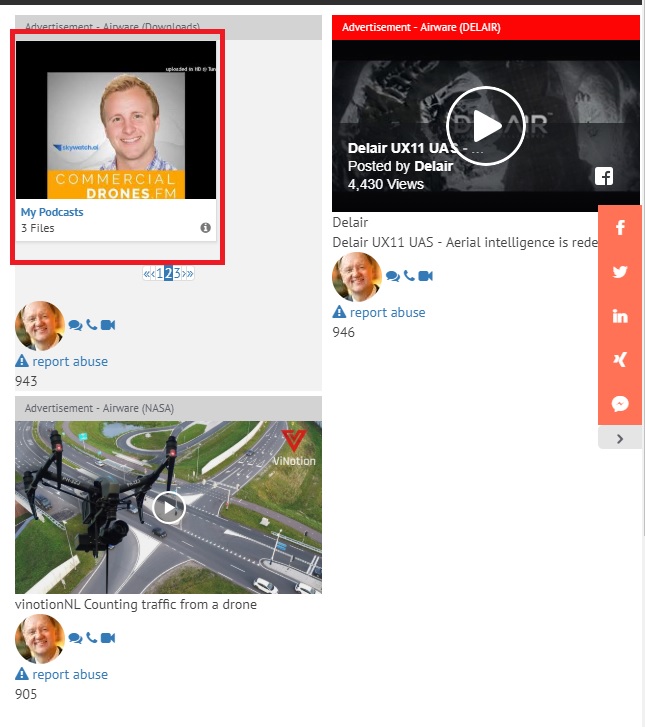Viewport: 645px width, 727px height.
Task: Share page on Facebook from side bar
Action: click(620, 227)
